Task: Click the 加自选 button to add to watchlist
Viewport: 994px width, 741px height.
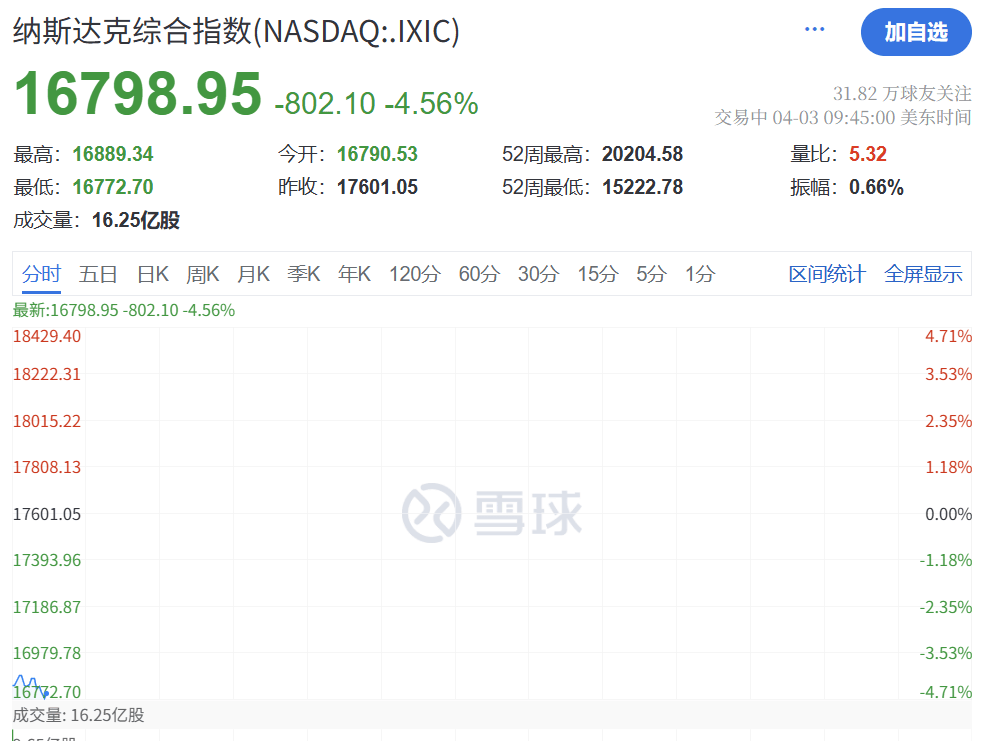Action: (916, 33)
